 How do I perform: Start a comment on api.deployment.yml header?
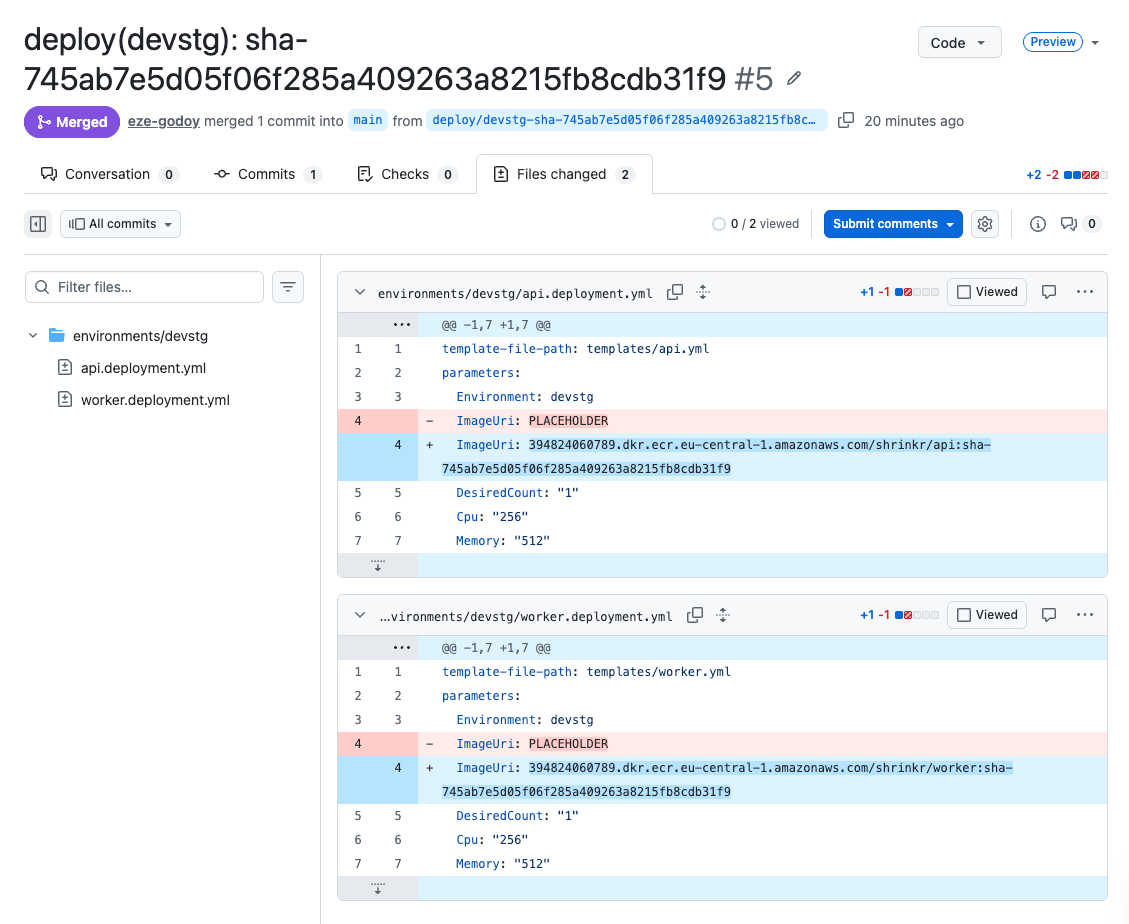point(1047,292)
